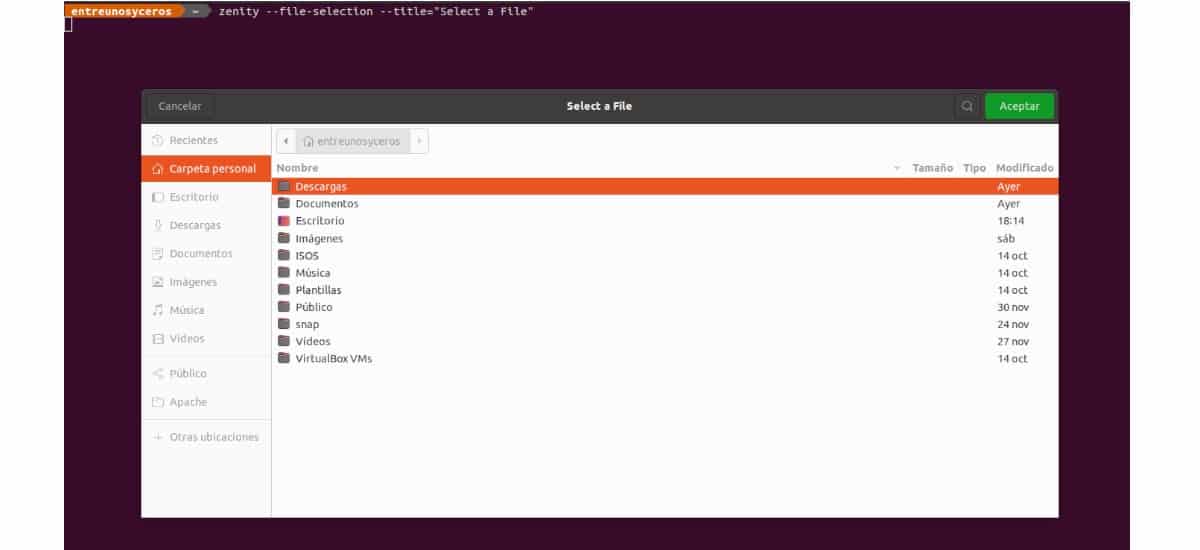Open the Descargas sidebar shortcut

point(194,225)
